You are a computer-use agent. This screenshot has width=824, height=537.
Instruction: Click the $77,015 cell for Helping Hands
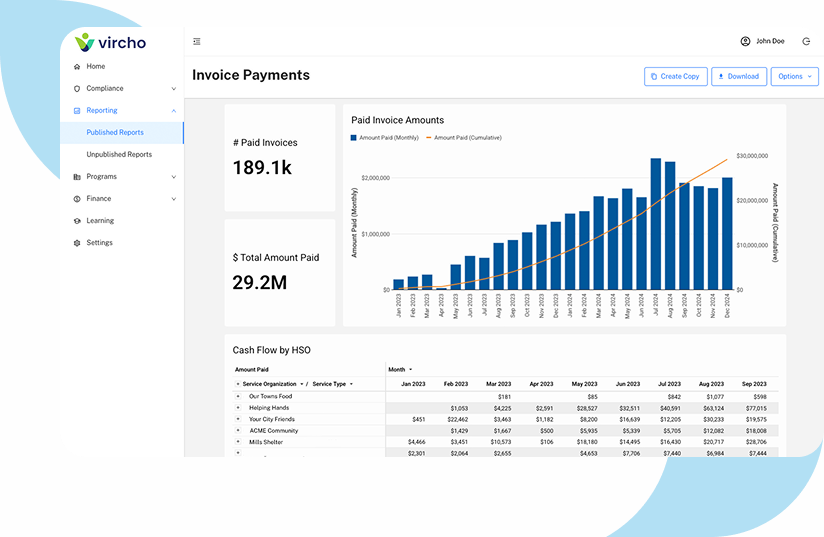[x=756, y=408]
